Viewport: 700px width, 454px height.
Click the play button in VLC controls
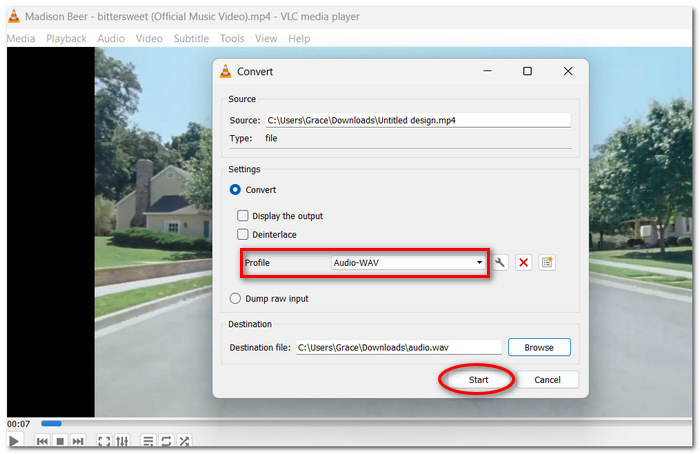click(14, 441)
